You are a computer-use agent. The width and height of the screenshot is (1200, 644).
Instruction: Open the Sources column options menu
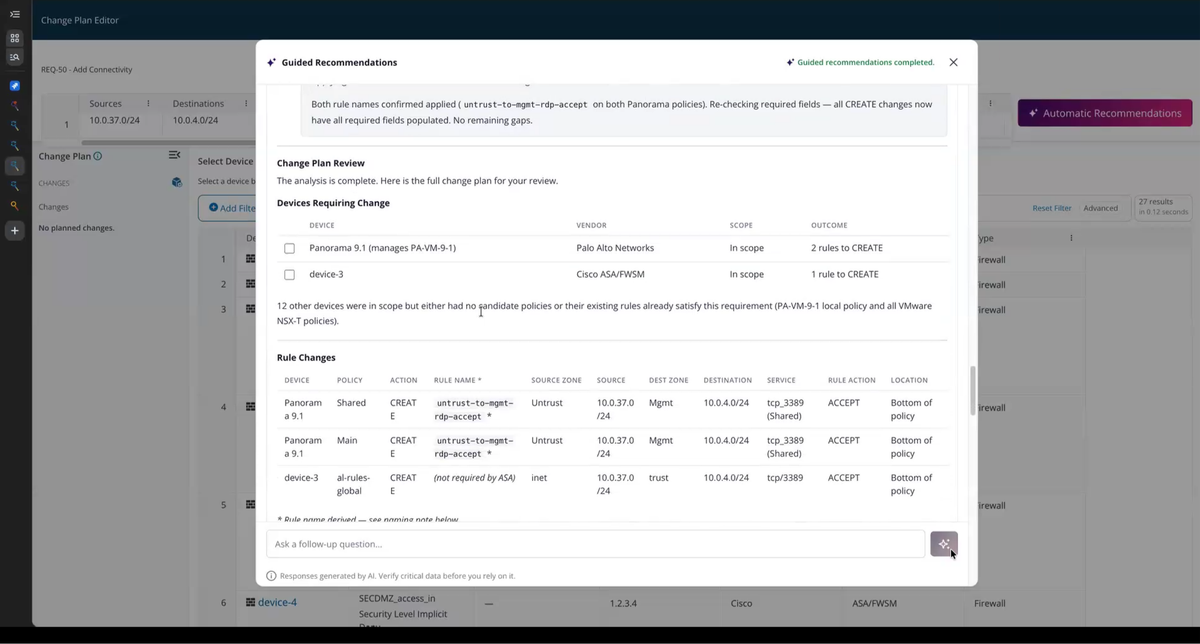point(148,103)
